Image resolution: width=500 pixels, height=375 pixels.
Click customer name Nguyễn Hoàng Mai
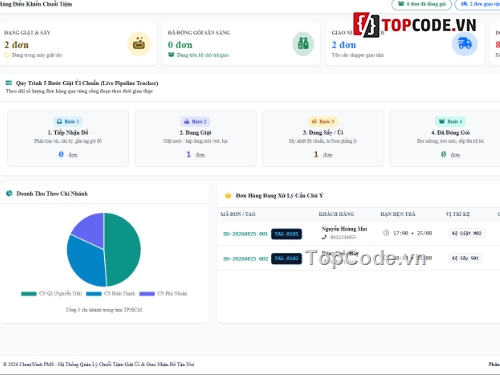pyautogui.click(x=344, y=229)
